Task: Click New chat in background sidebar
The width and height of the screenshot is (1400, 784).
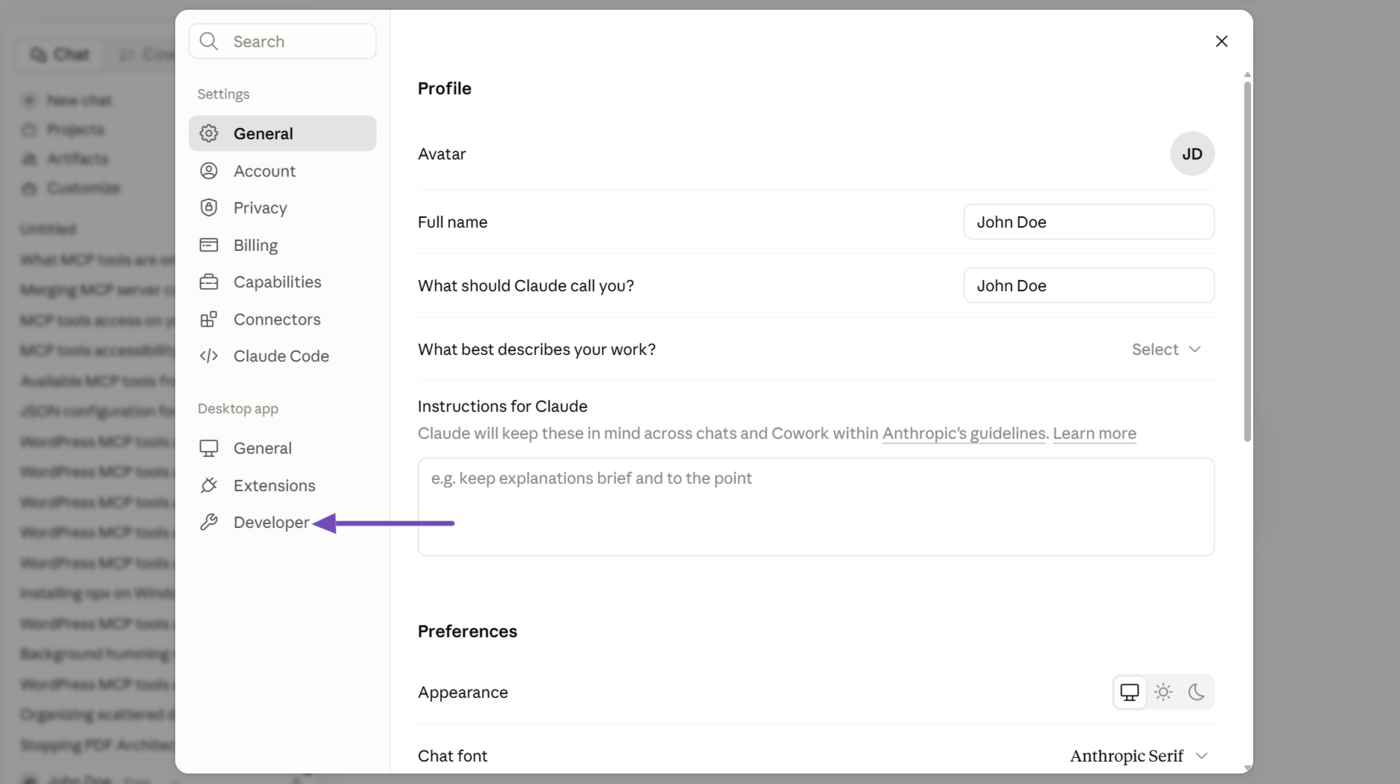Action: coord(78,100)
